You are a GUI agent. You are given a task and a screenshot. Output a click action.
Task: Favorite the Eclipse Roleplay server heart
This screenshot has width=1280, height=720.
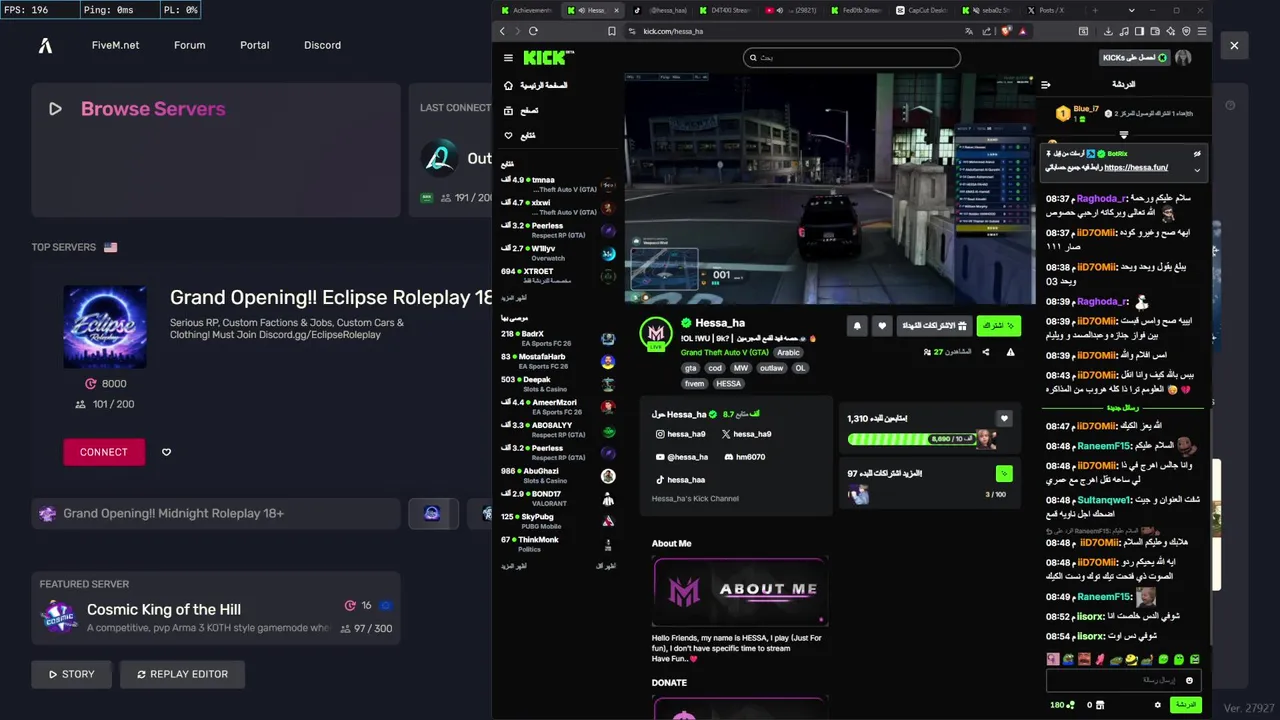point(166,452)
